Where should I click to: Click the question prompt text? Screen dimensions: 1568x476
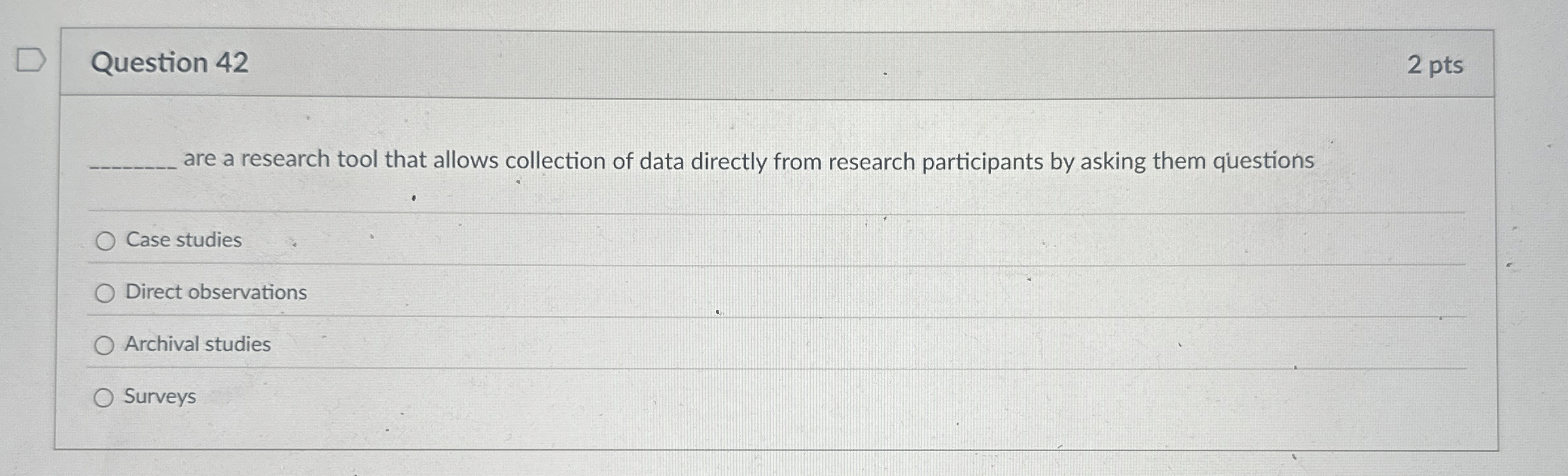681,159
